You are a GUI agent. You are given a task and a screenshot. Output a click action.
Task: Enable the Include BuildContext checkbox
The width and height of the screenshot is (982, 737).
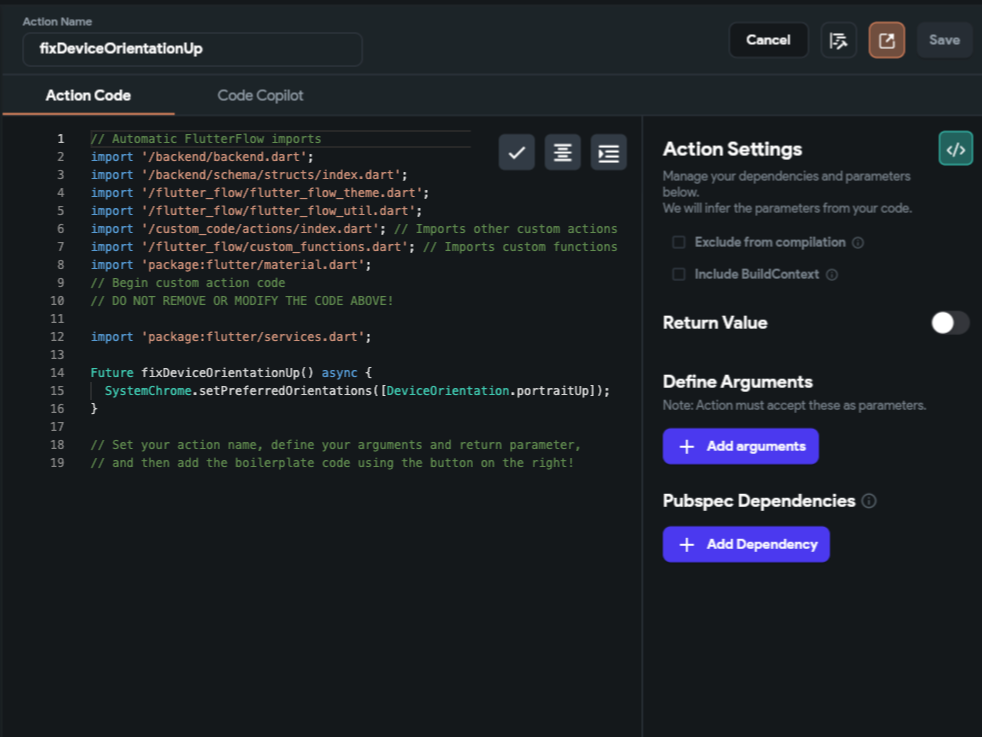[x=679, y=275]
